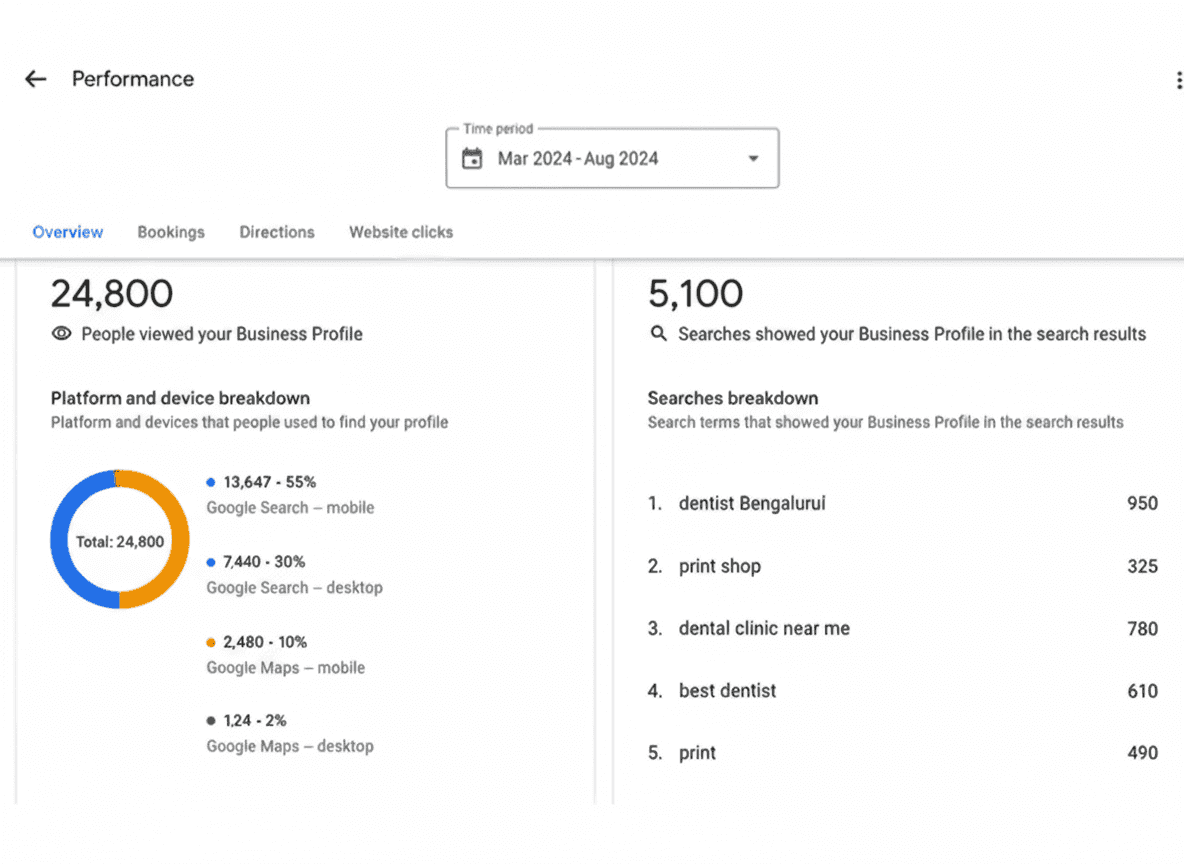Click search term dental clinic near me
The height and width of the screenshot is (864, 1184).
(x=764, y=628)
